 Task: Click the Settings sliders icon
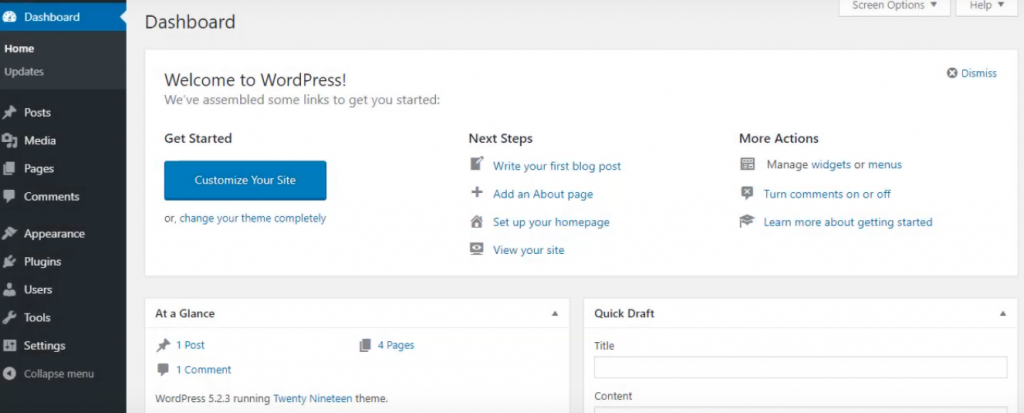[9, 346]
